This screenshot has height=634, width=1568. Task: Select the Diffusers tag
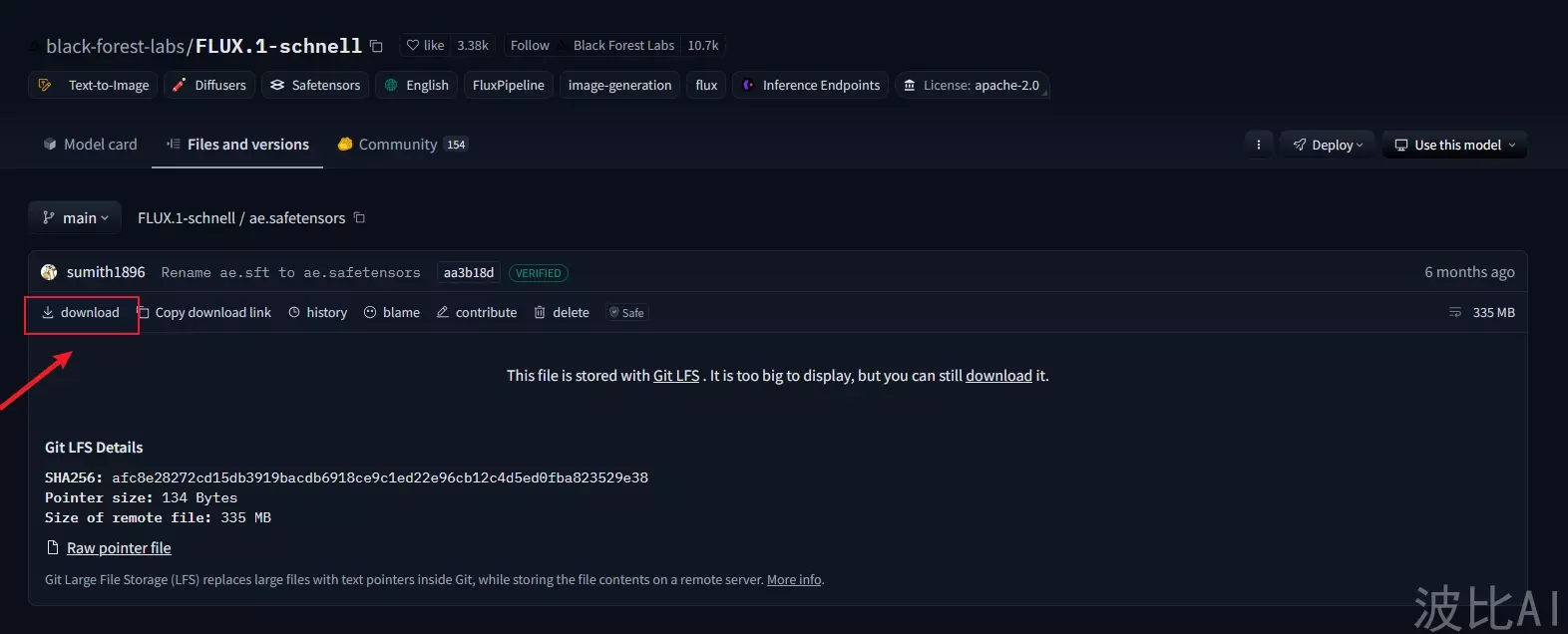tap(209, 86)
